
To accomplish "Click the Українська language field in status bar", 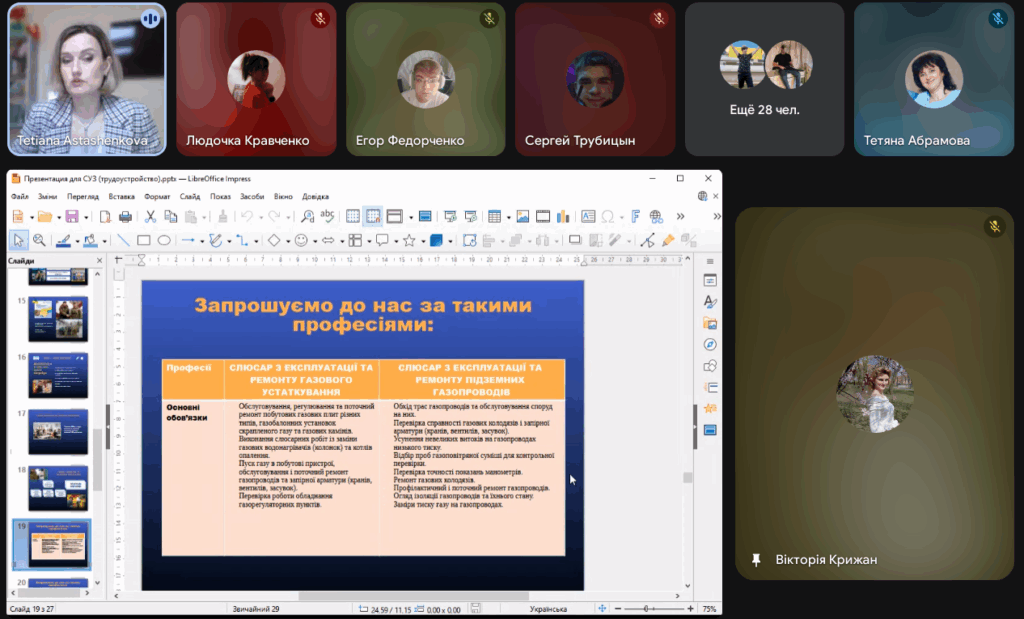I will click(548, 609).
